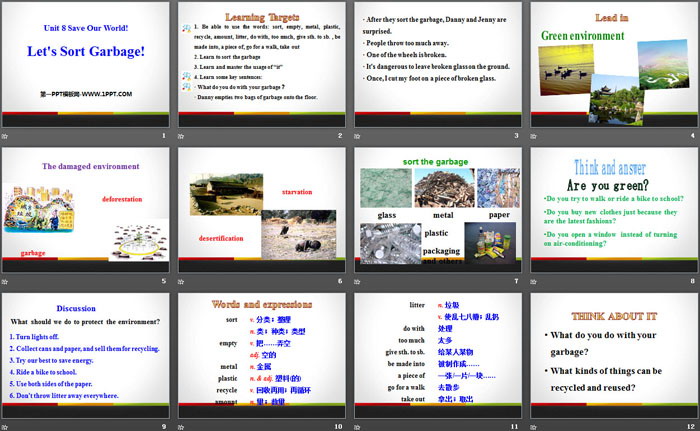Click the slide number 8 label
700x431 pixels.
pyautogui.click(x=692, y=281)
